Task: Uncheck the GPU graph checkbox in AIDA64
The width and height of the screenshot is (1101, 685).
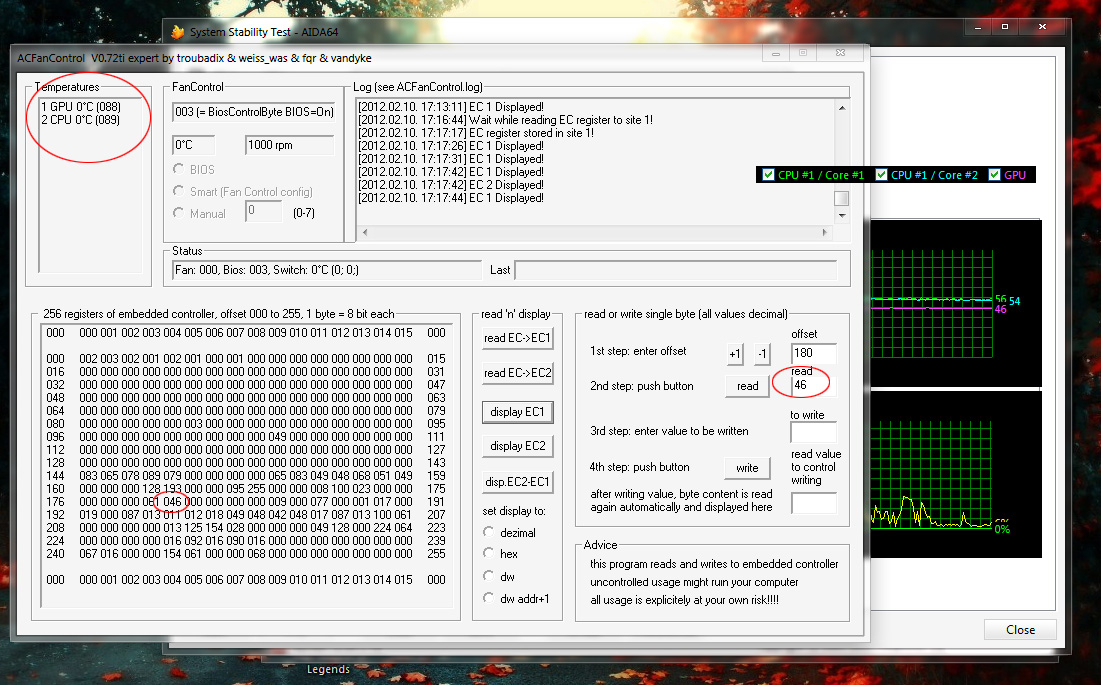Action: point(994,175)
